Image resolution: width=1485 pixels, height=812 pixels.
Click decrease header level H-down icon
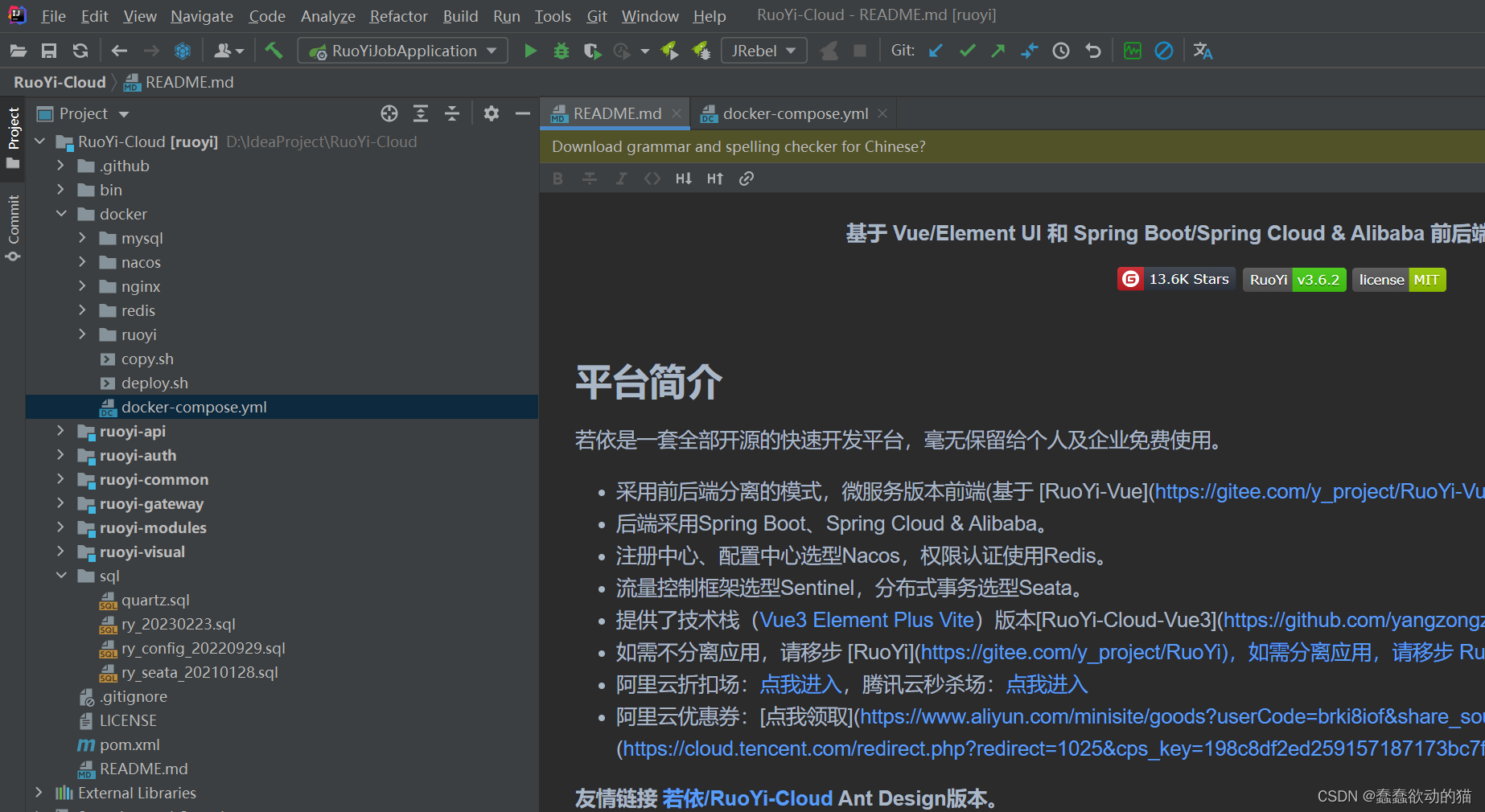684,178
